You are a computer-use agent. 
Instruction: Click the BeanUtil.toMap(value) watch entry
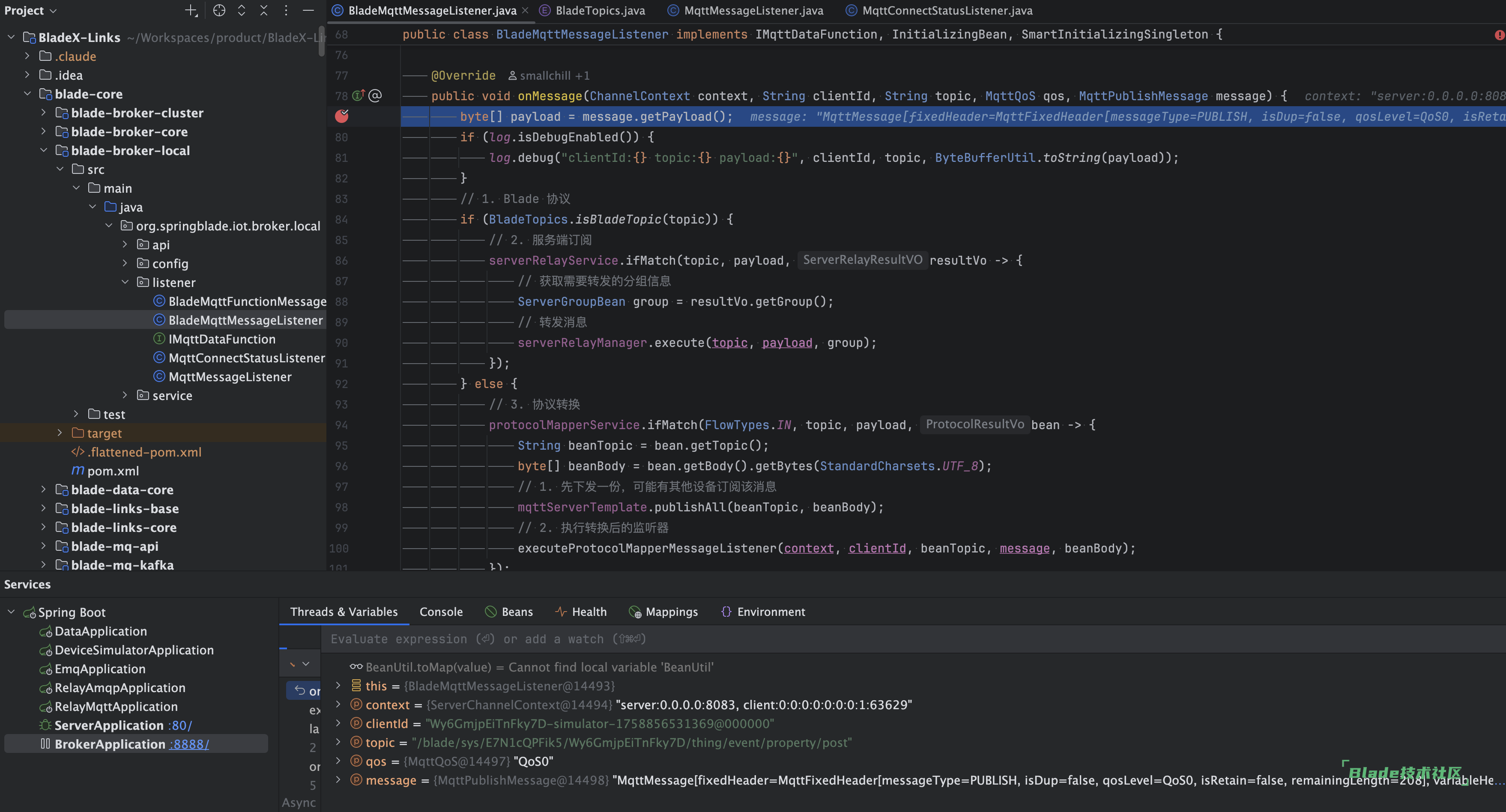(532, 667)
